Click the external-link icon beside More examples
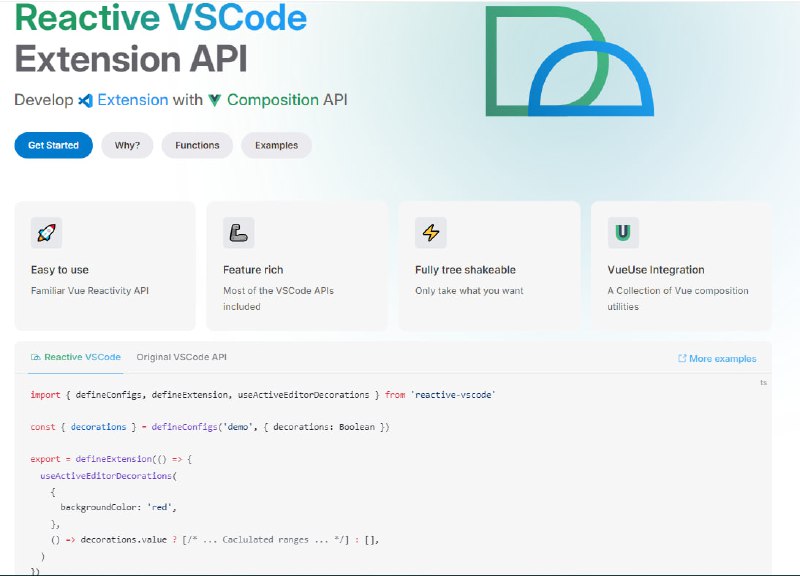The width and height of the screenshot is (800, 576). coord(681,357)
